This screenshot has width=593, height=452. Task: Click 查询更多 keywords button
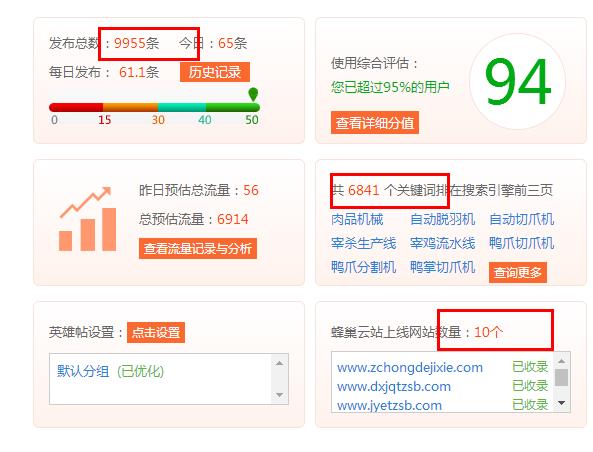pyautogui.click(x=518, y=272)
